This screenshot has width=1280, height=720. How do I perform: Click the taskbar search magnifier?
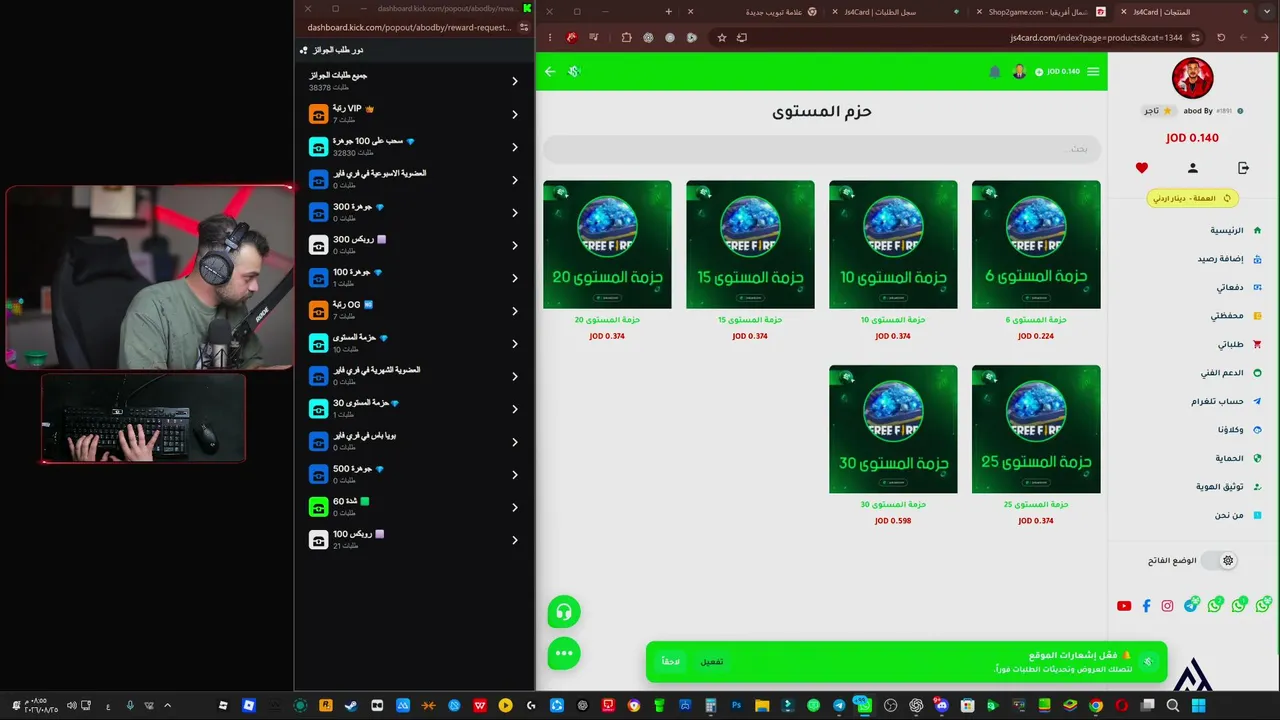click(x=1173, y=706)
